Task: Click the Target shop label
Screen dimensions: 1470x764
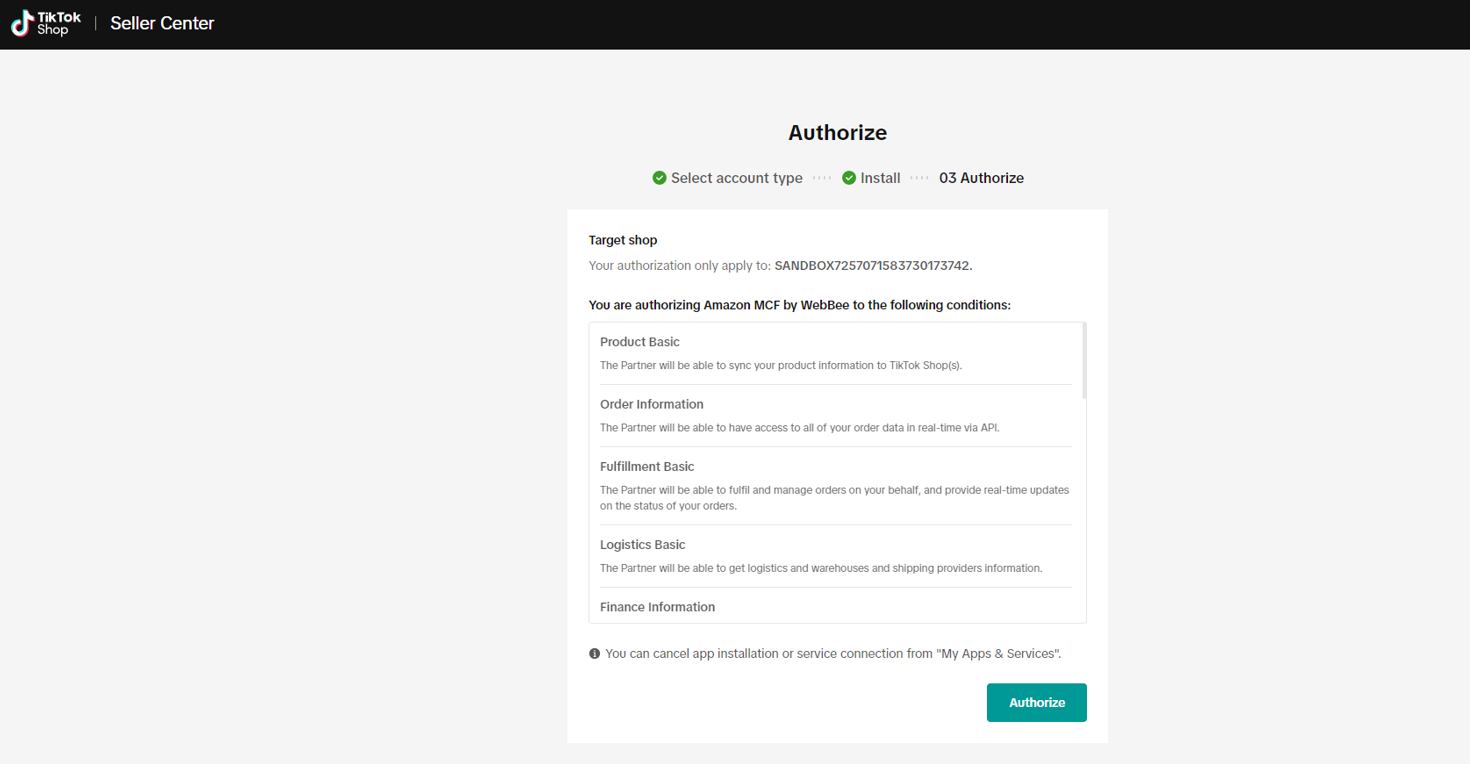Action: [x=623, y=240]
